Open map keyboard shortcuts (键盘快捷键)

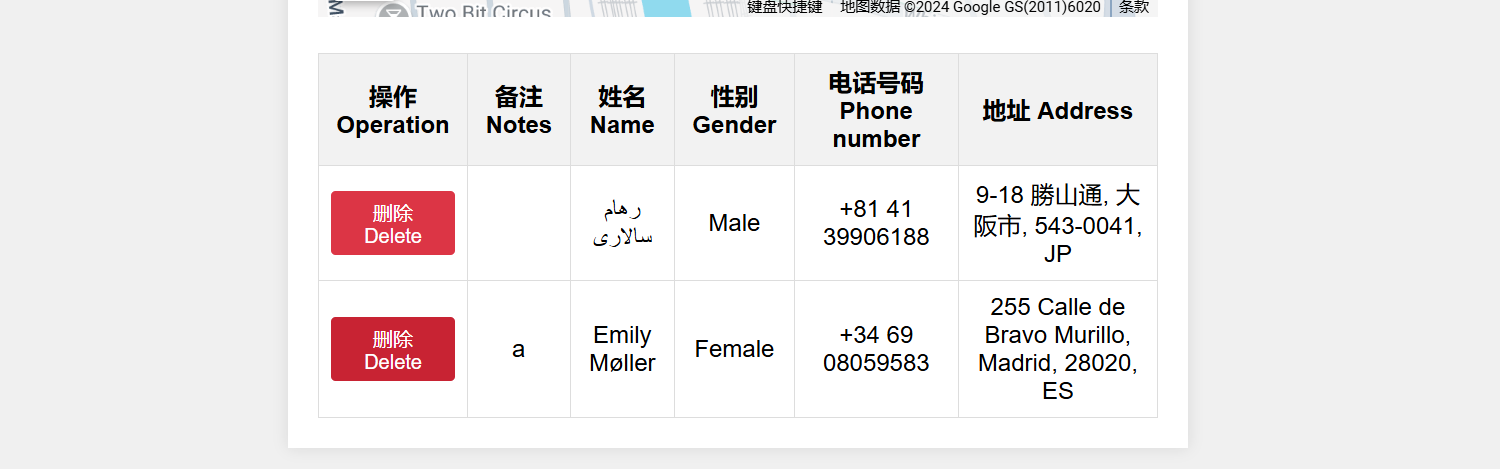pyautogui.click(x=784, y=7)
